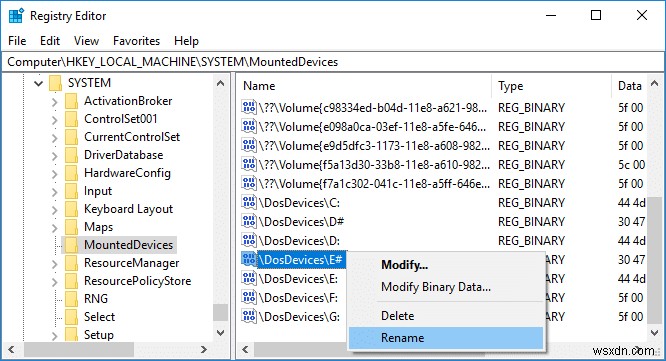Image resolution: width=666 pixels, height=361 pixels.
Task: Expand the CurrentControlSet key
Action: [x=54, y=138]
